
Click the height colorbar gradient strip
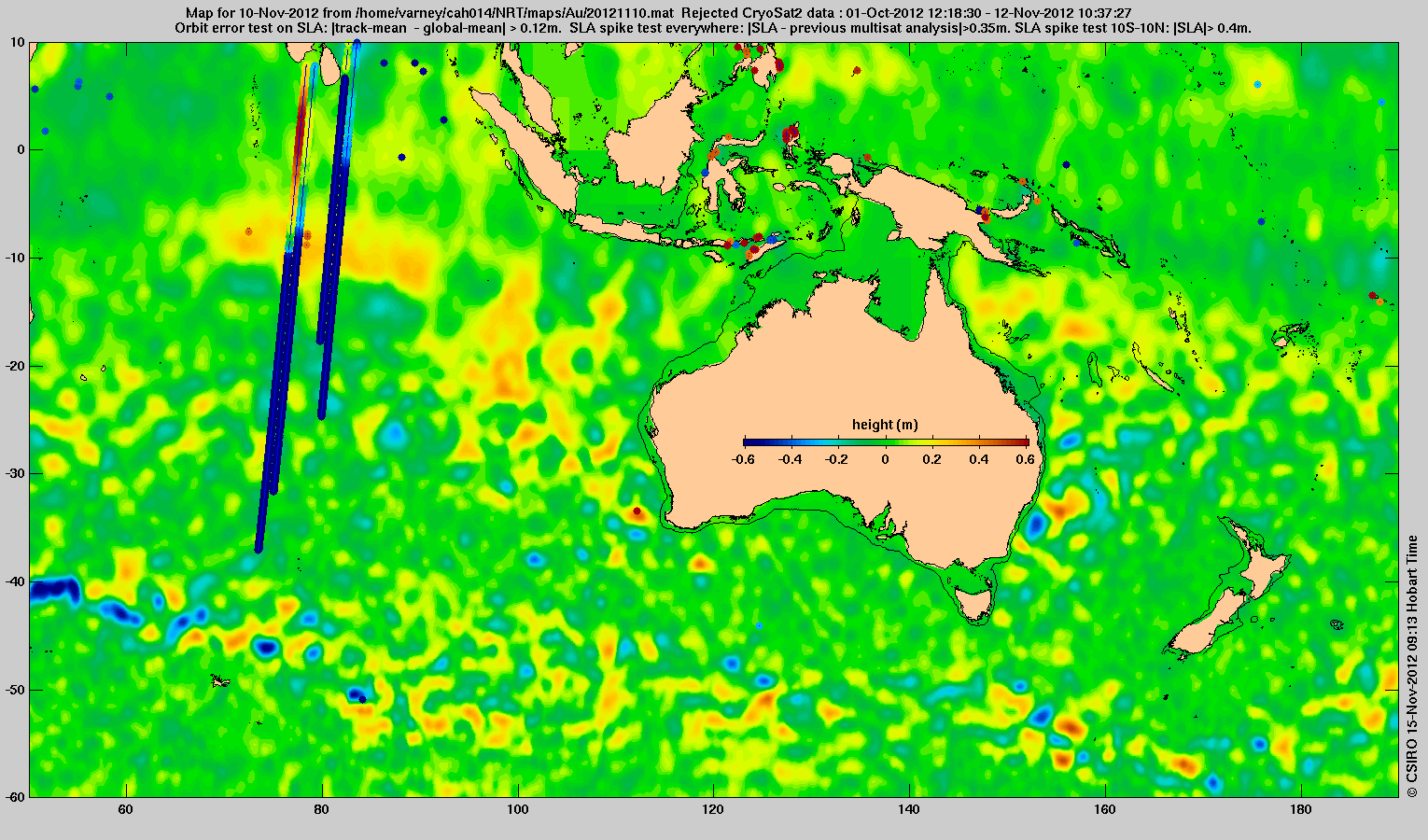[x=887, y=442]
